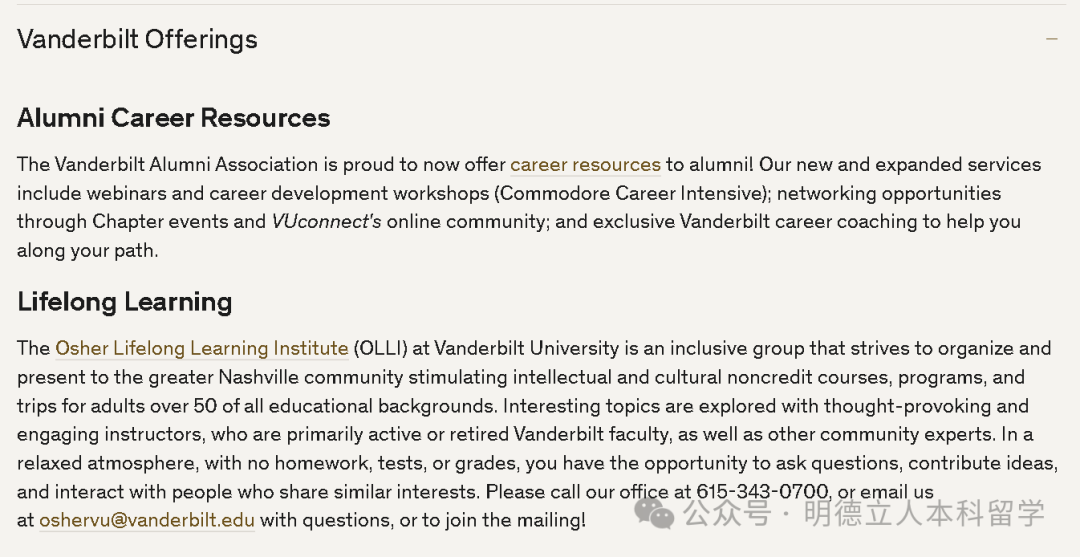Select the Alumni Career Resources heading

[x=173, y=118]
